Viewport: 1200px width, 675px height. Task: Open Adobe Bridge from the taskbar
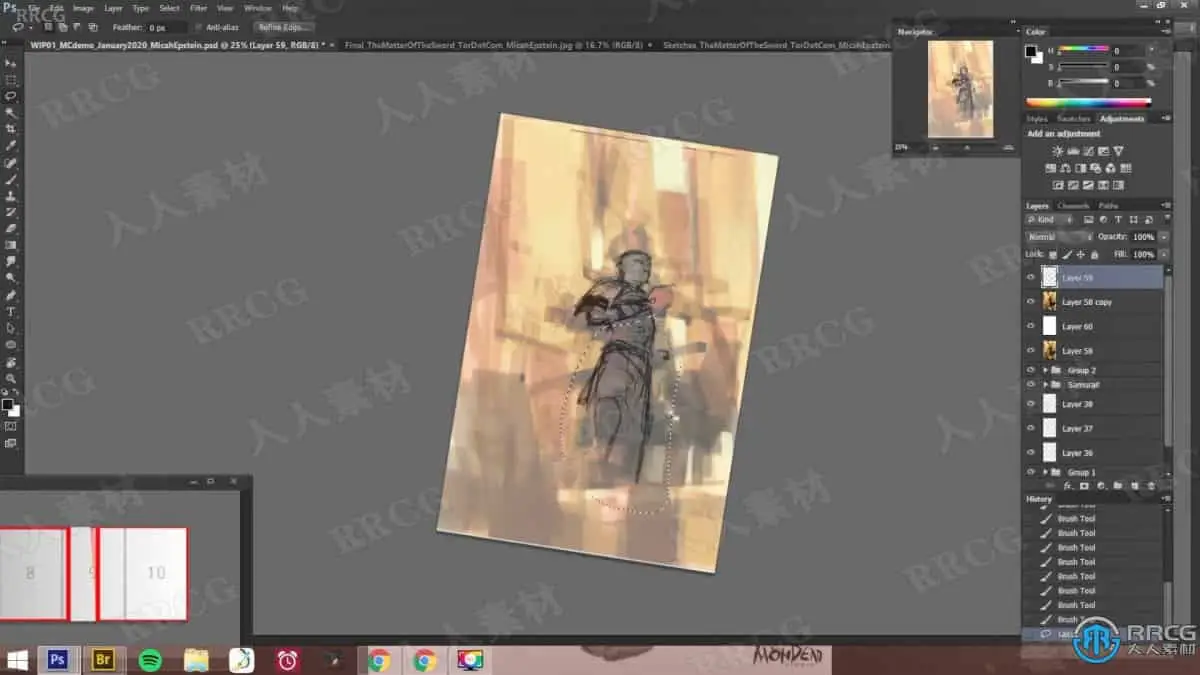[x=104, y=660]
